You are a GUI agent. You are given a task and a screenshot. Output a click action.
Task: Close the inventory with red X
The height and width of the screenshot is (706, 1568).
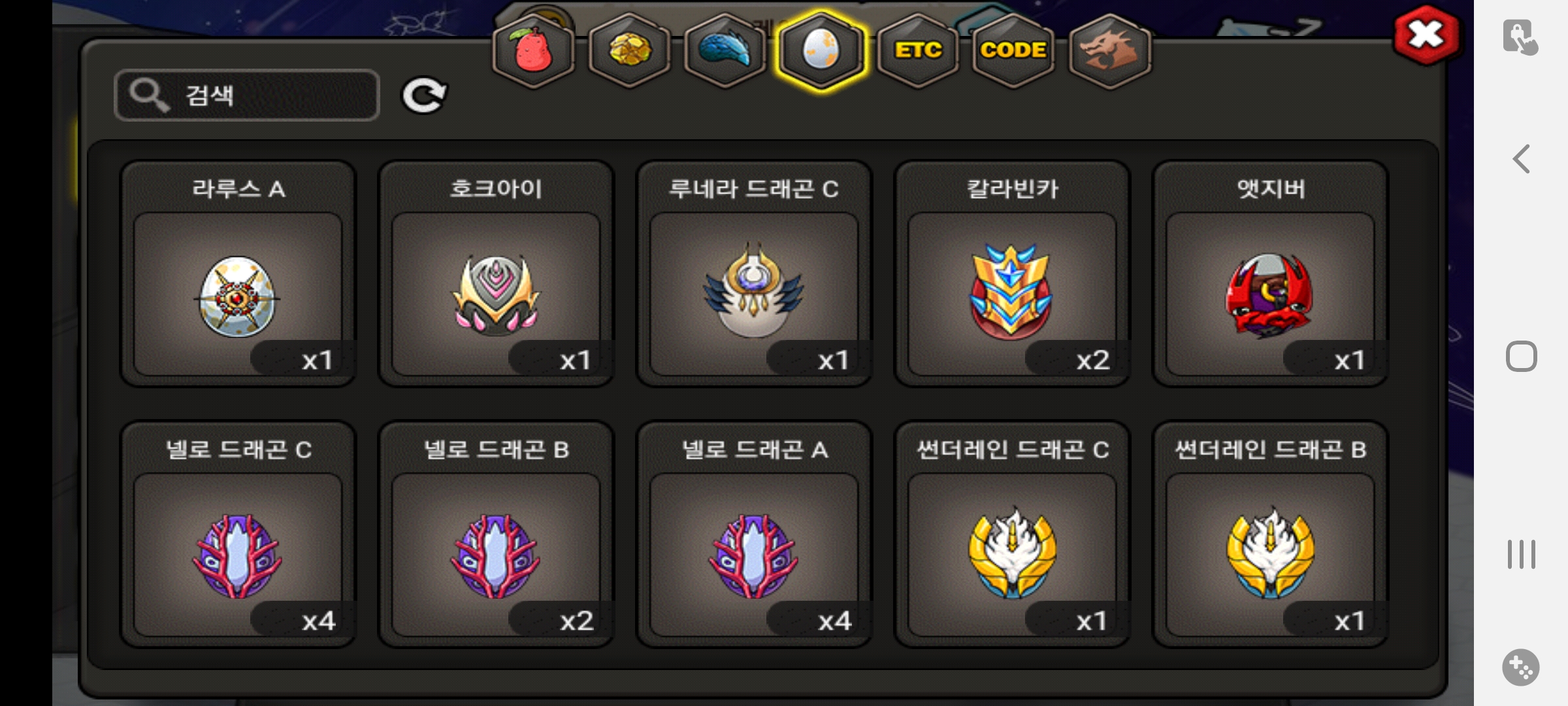click(1426, 35)
